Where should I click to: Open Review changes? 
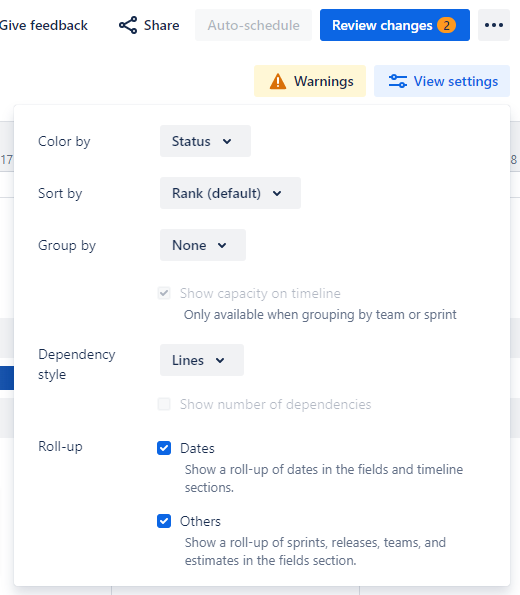[x=395, y=25]
